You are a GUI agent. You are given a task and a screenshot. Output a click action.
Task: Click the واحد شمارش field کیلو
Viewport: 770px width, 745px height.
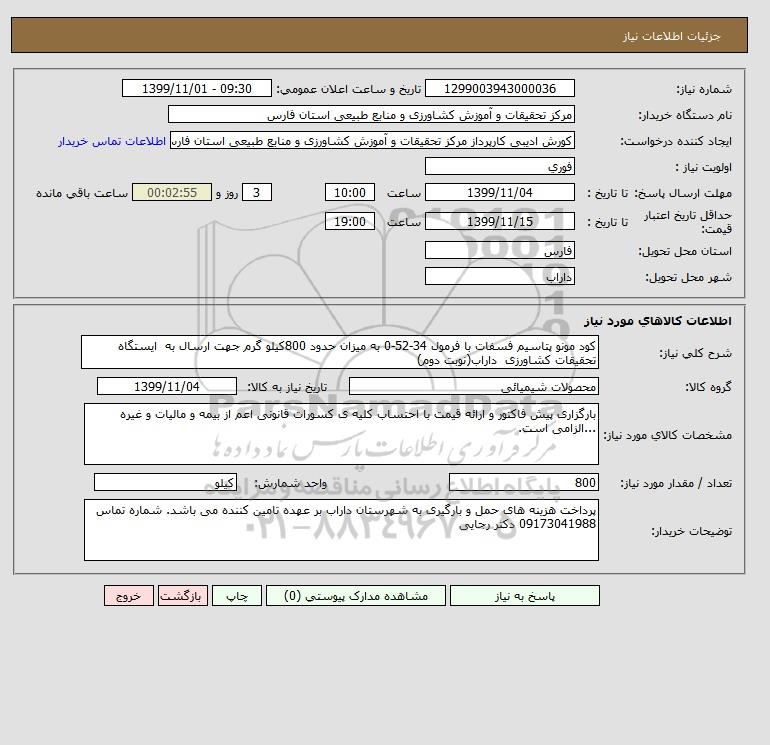(x=165, y=482)
